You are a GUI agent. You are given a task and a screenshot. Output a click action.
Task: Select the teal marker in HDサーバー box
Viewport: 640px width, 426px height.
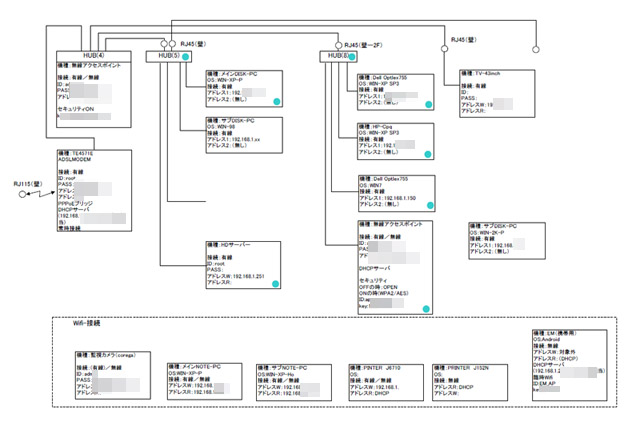[x=276, y=284]
